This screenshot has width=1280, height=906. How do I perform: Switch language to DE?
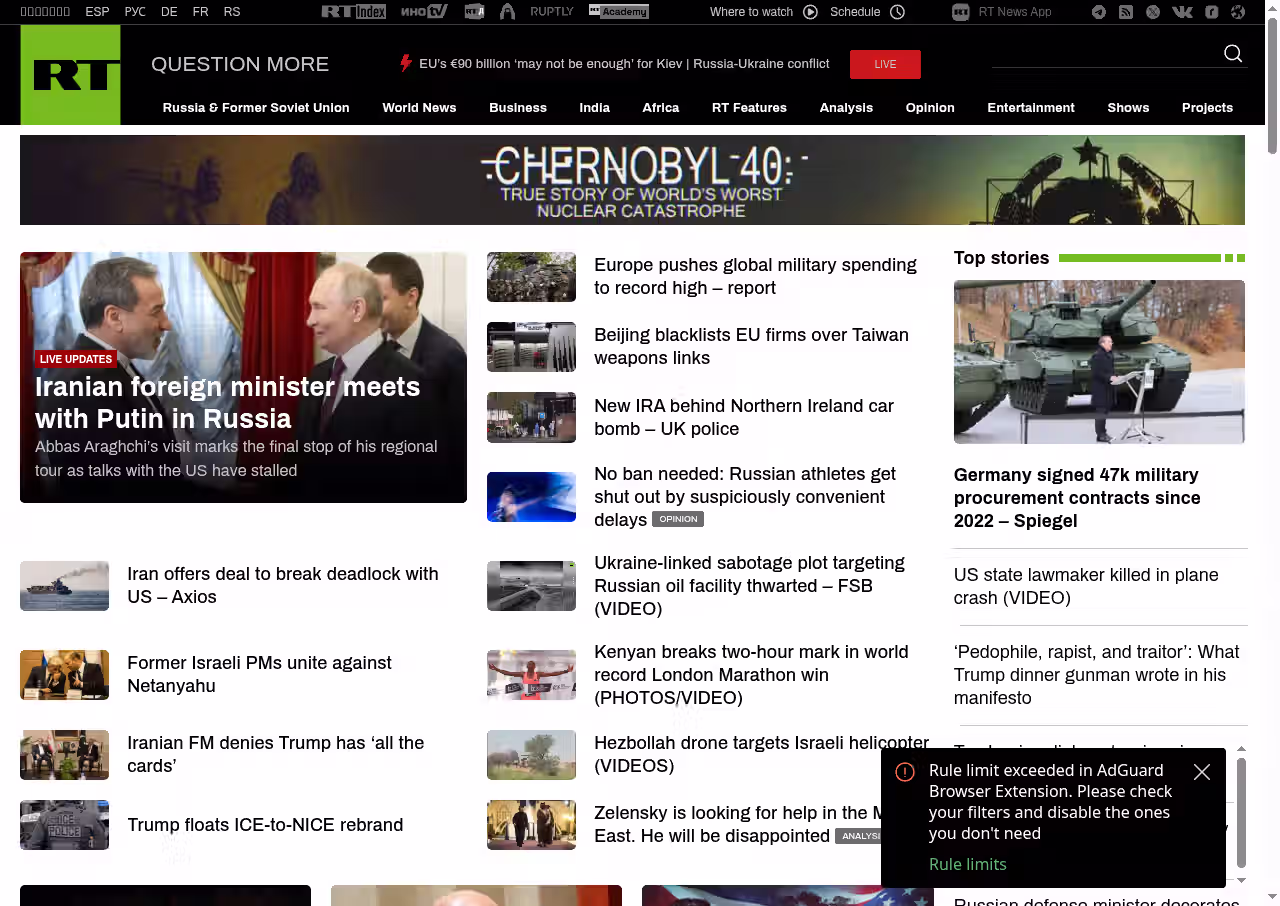coord(169,12)
